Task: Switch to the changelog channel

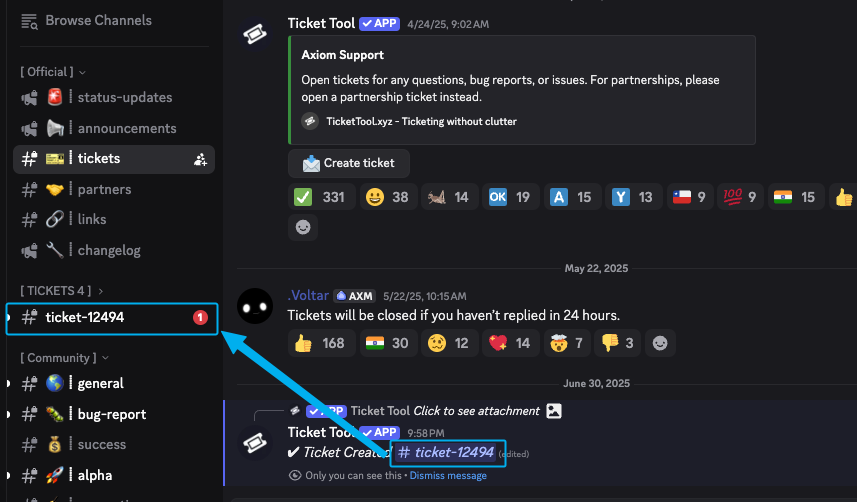Action: pyautogui.click(x=109, y=250)
